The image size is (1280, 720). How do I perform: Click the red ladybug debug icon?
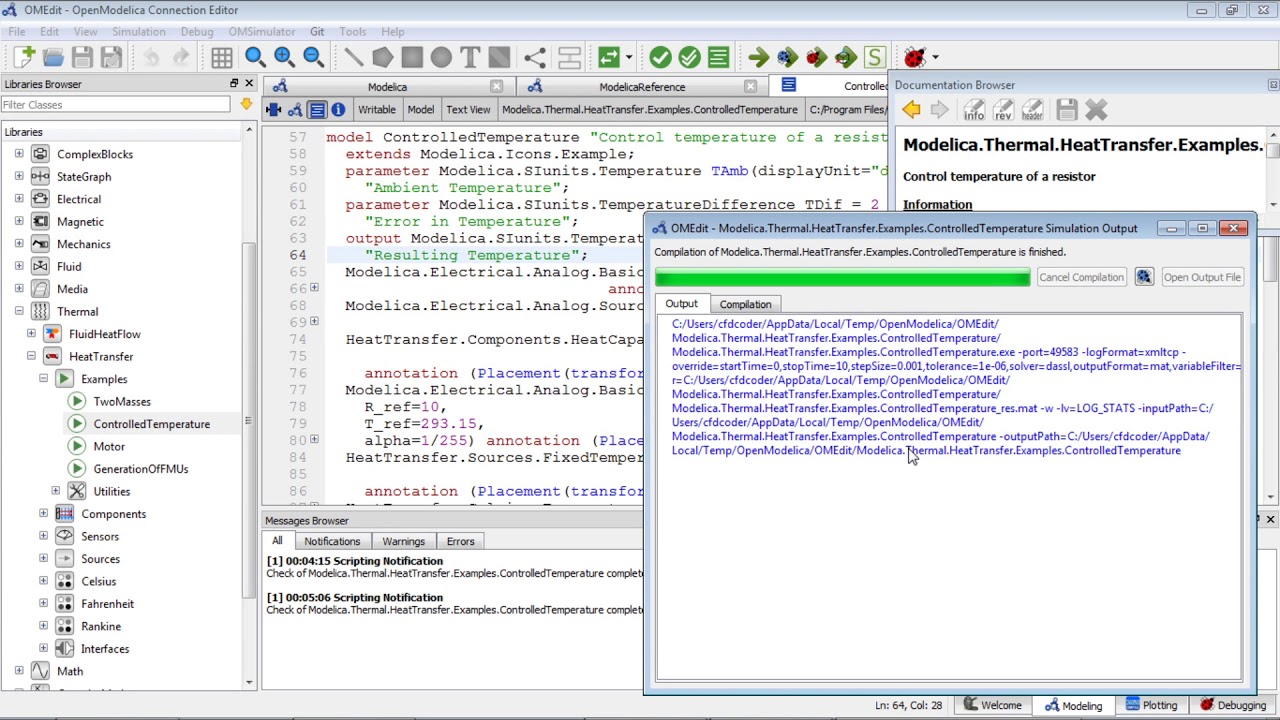point(914,57)
